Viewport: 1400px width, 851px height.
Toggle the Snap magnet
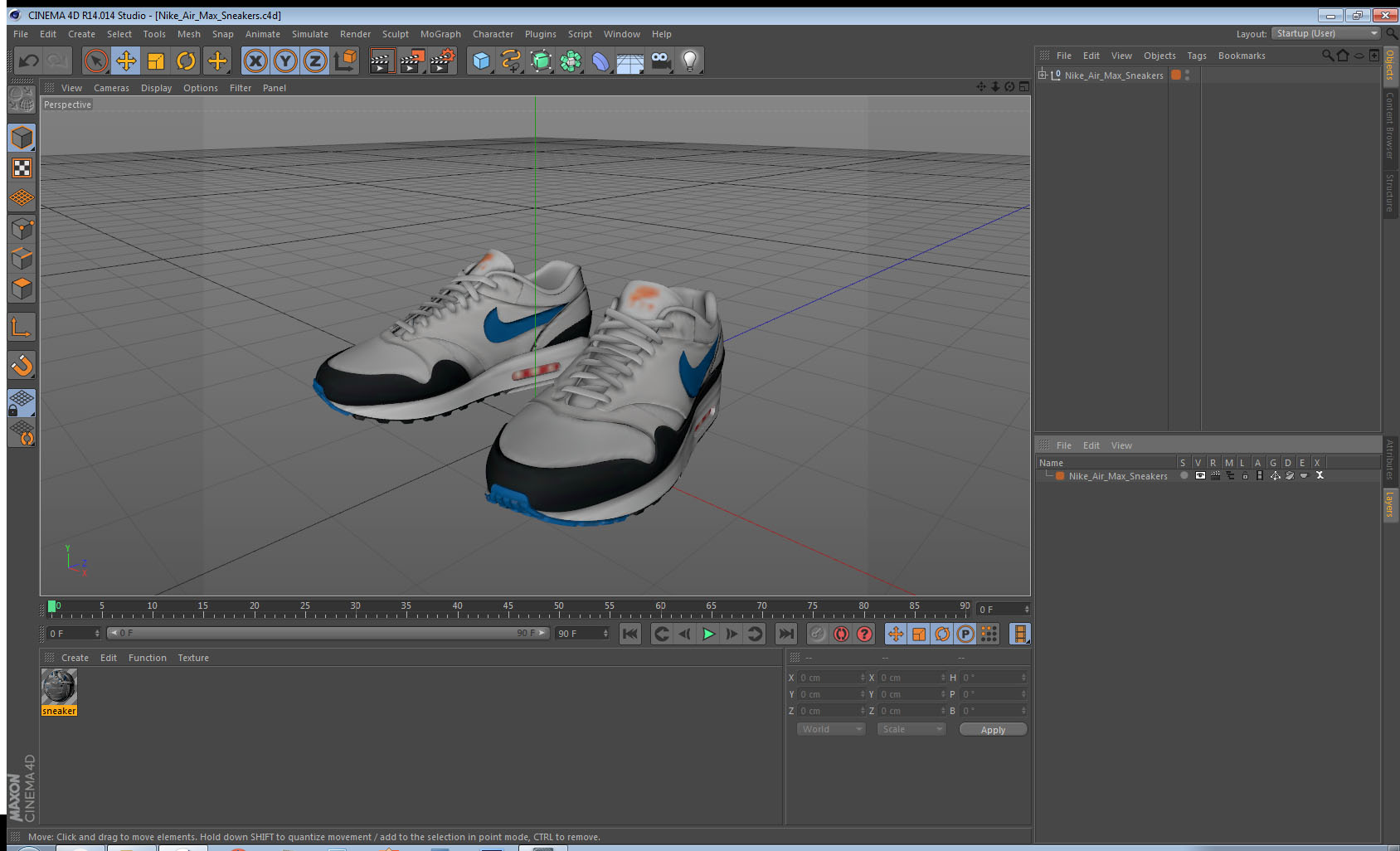[x=22, y=365]
